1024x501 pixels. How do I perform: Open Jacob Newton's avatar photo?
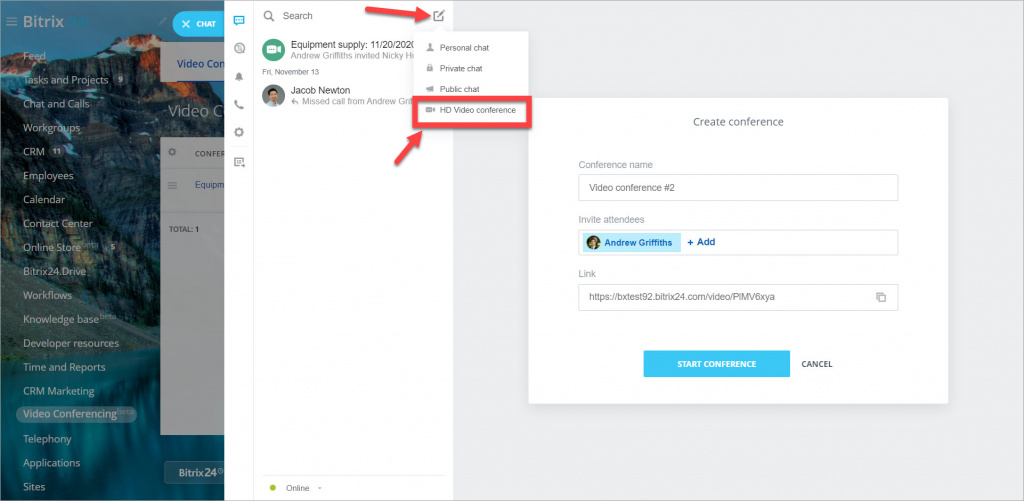(x=273, y=95)
